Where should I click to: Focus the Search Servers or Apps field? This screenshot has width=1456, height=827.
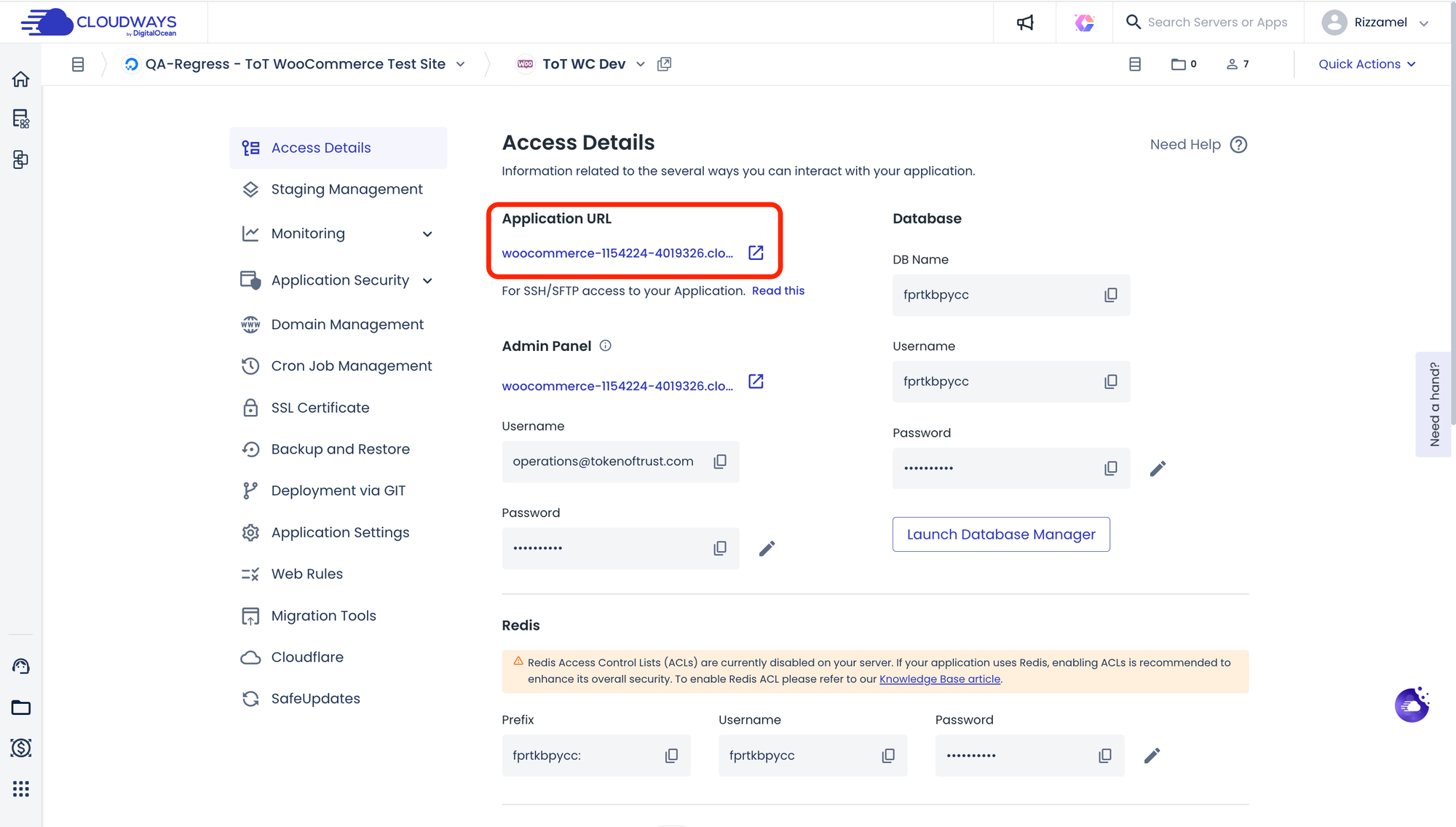coord(1217,23)
